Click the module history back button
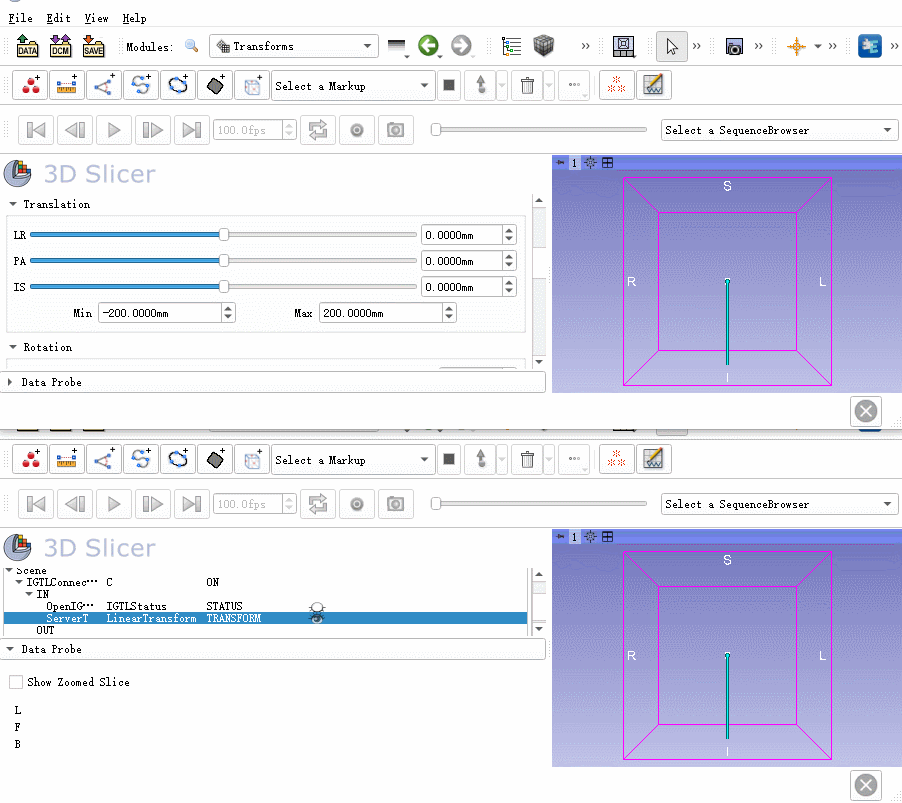 429,44
